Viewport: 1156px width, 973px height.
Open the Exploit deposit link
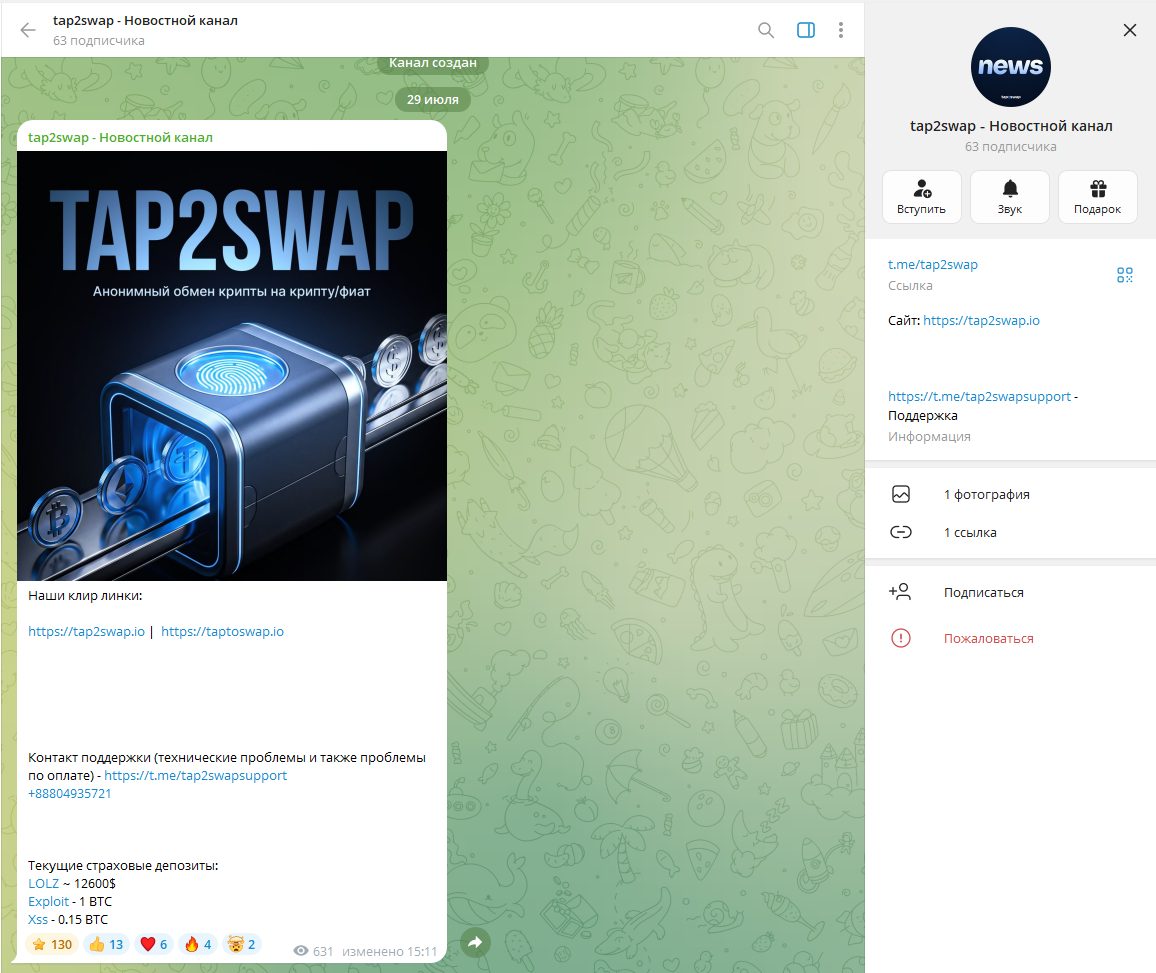[x=49, y=901]
